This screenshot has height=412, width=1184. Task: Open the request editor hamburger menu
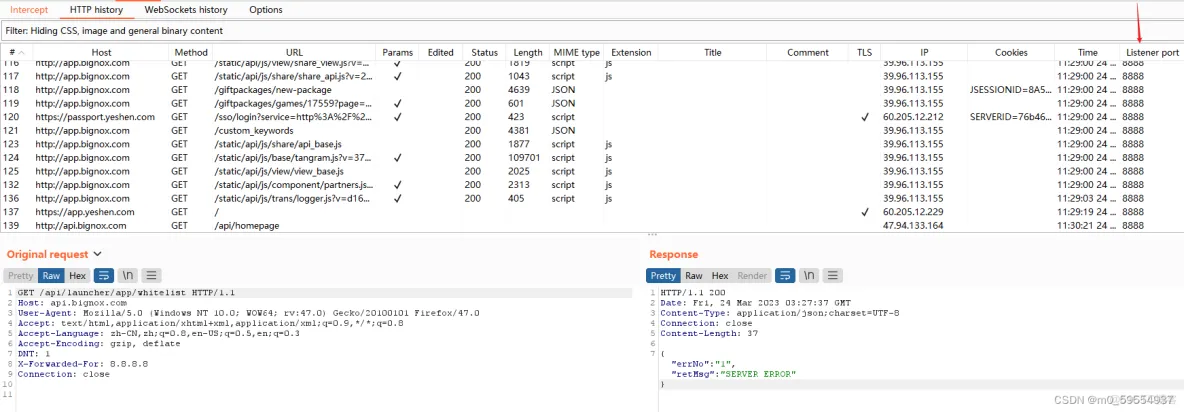pos(151,275)
